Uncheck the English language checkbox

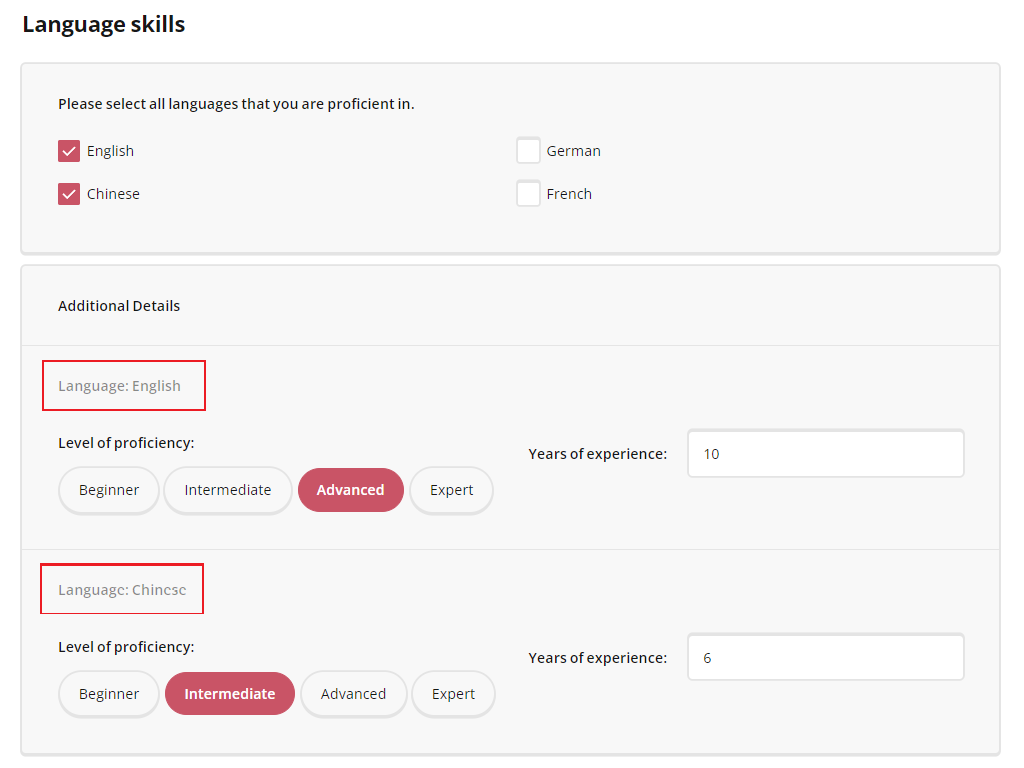point(68,150)
